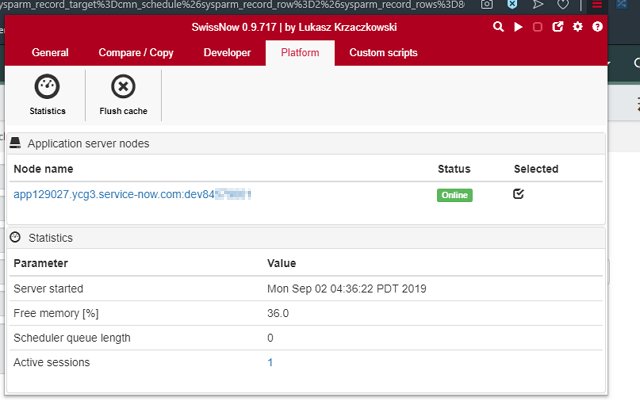
Task: Click the play icon in SwissNow header
Action: pyautogui.click(x=518, y=27)
